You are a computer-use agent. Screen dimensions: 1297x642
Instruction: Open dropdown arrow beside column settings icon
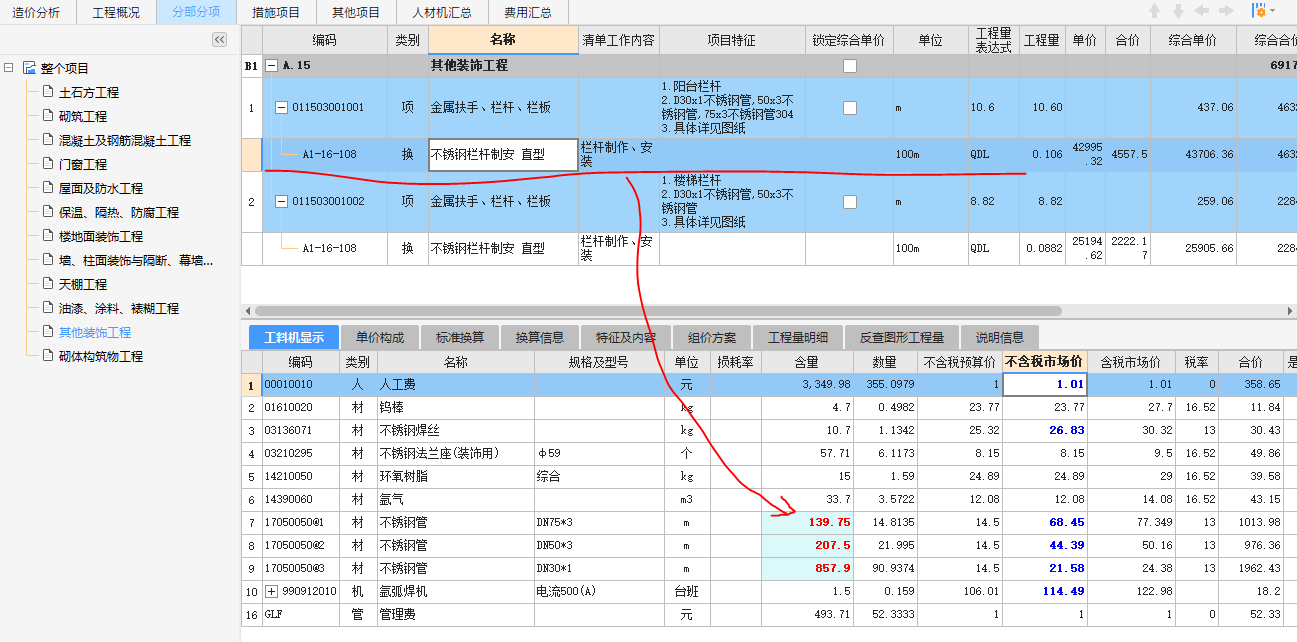click(1273, 11)
